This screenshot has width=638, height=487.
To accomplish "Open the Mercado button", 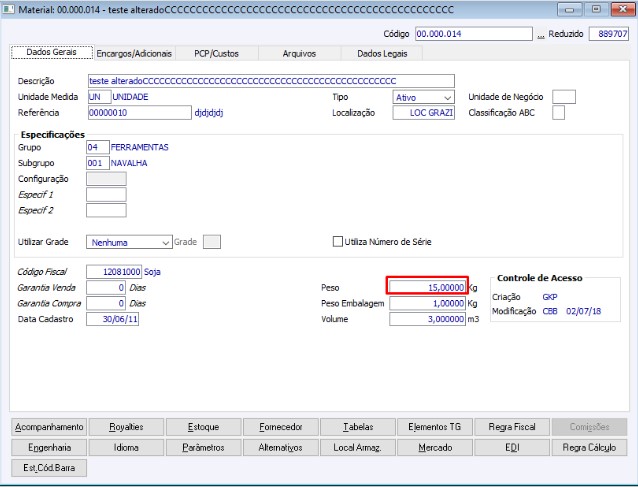I will tap(435, 448).
